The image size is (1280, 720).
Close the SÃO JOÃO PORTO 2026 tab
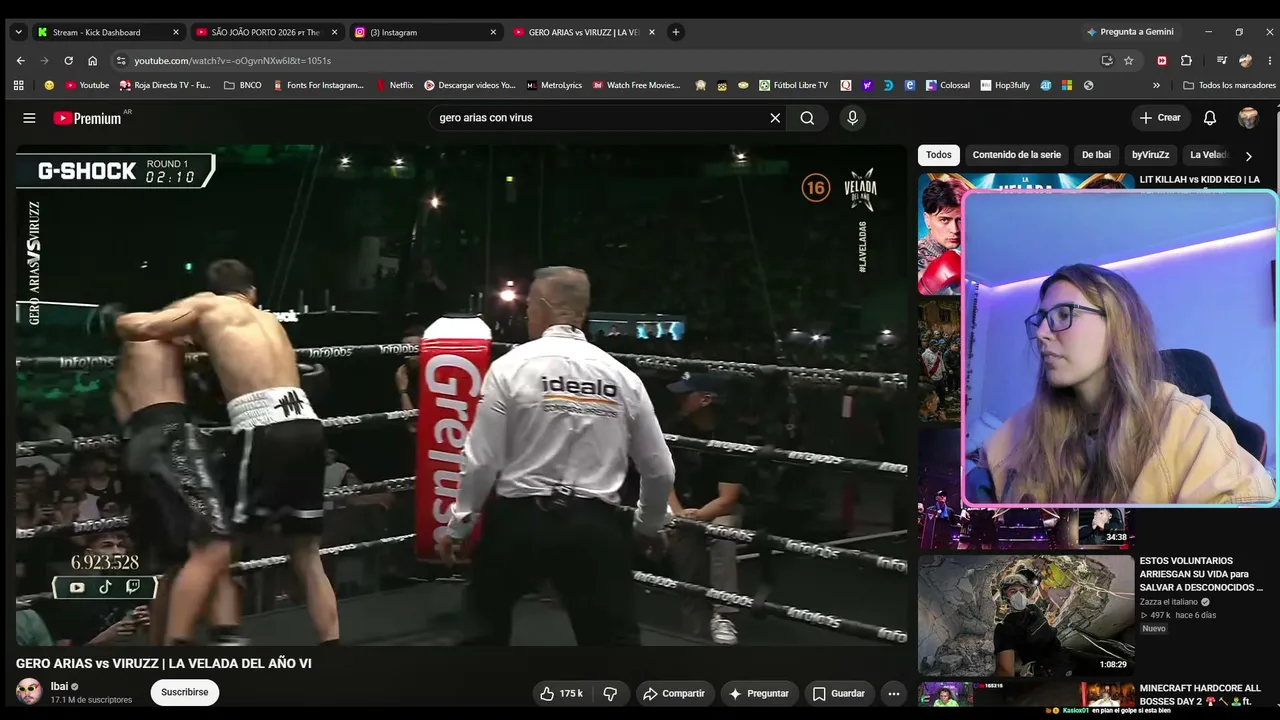coord(335,32)
